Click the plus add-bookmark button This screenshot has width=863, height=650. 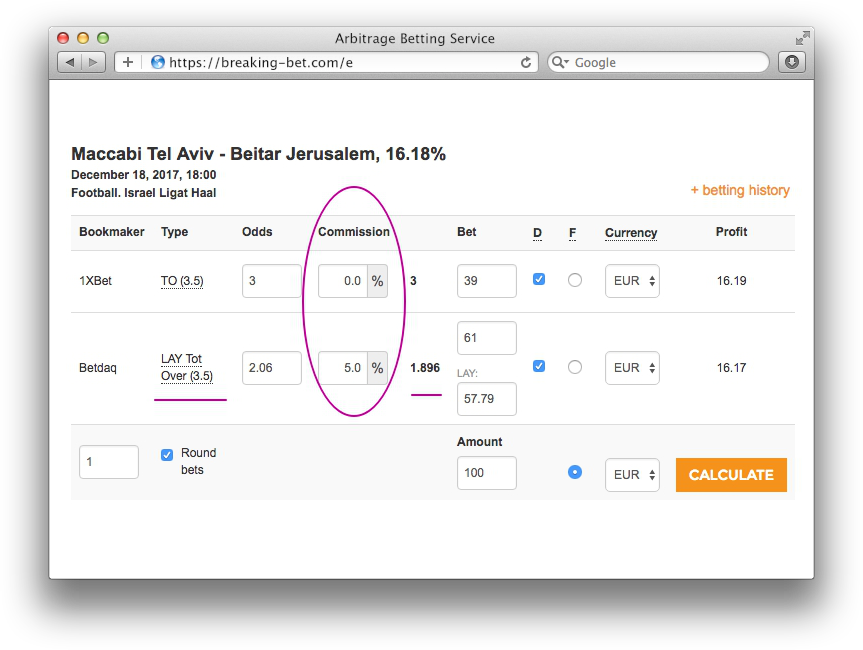click(128, 62)
